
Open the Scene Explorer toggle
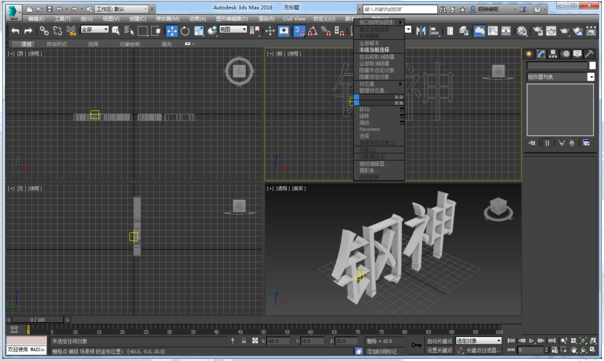[450, 31]
